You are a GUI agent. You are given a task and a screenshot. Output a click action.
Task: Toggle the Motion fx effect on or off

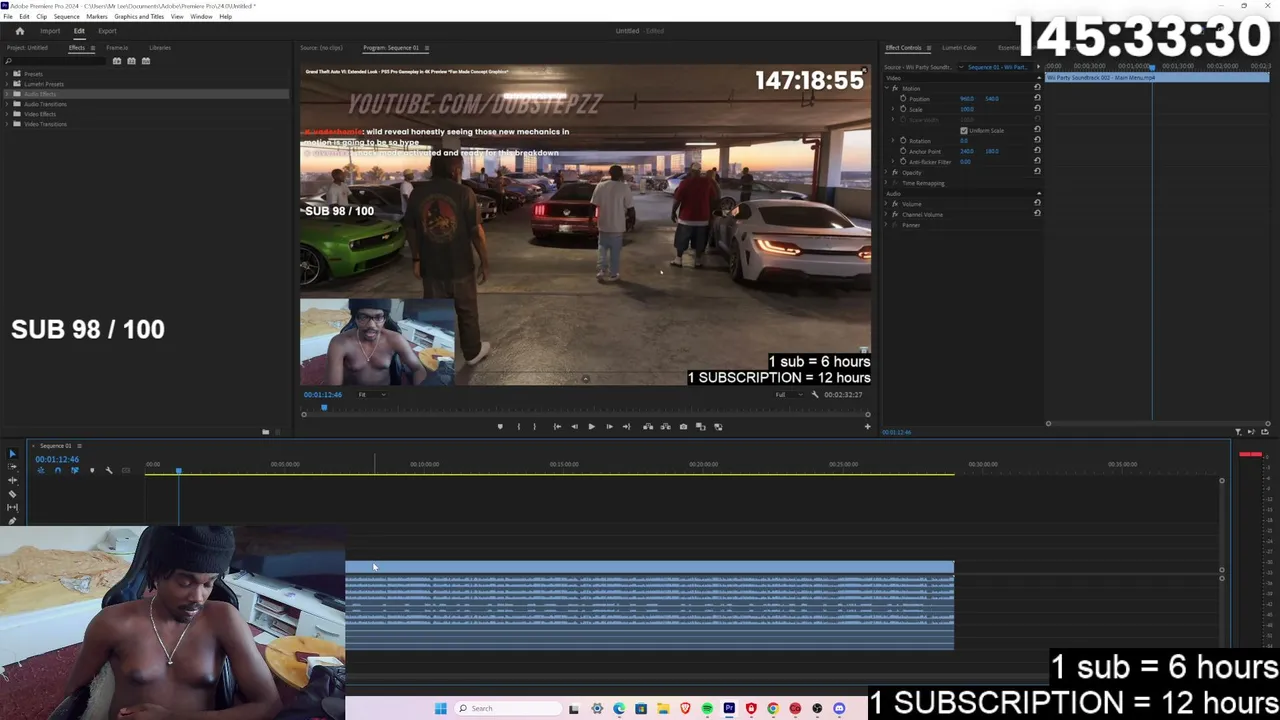[x=895, y=88]
